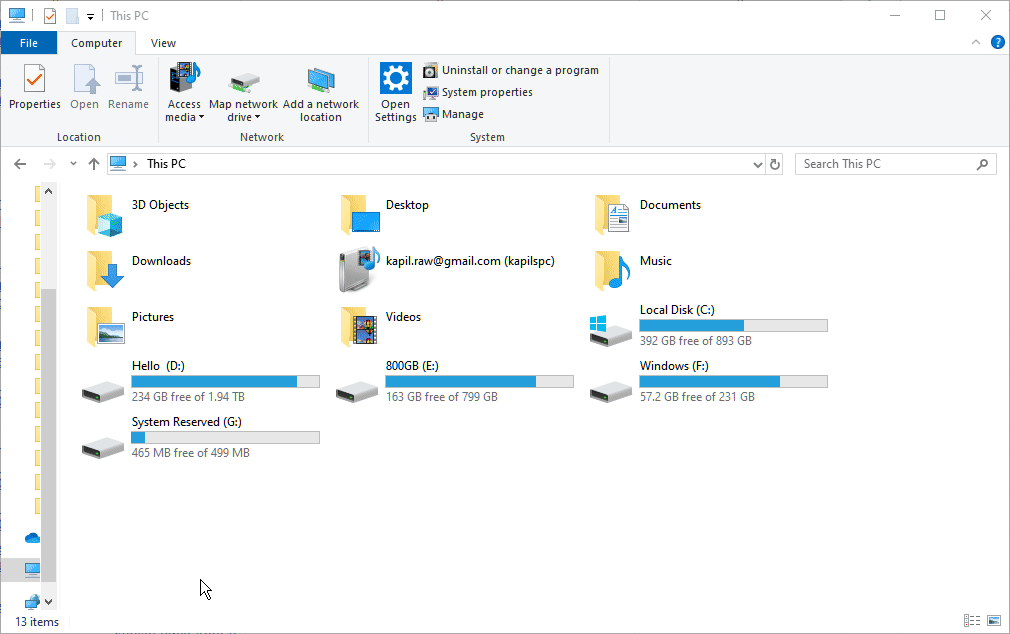Open the address bar history dropdown
The height and width of the screenshot is (634, 1010).
[756, 163]
